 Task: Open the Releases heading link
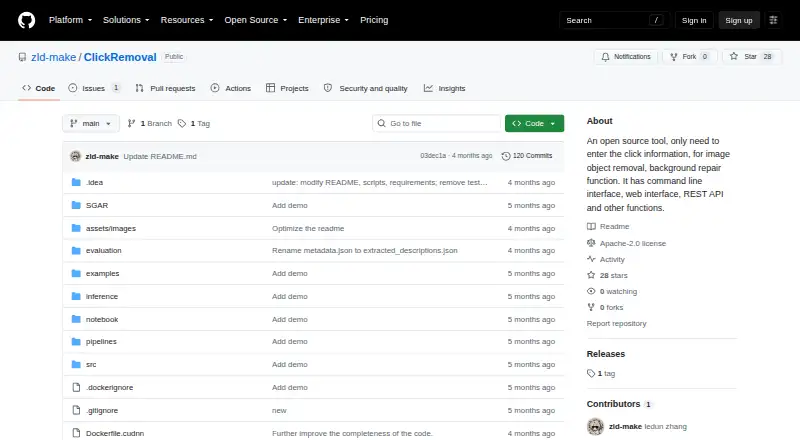click(606, 354)
